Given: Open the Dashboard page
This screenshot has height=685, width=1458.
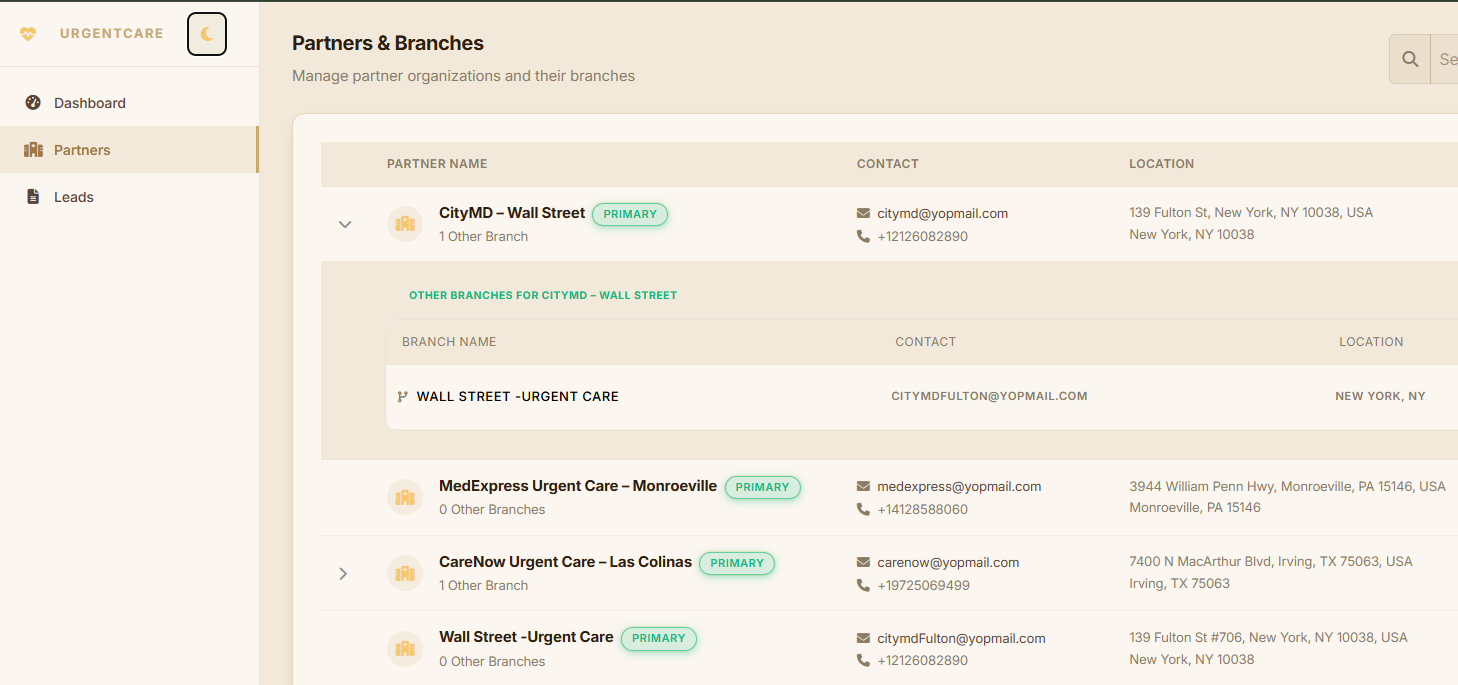Looking at the screenshot, I should click(89, 103).
